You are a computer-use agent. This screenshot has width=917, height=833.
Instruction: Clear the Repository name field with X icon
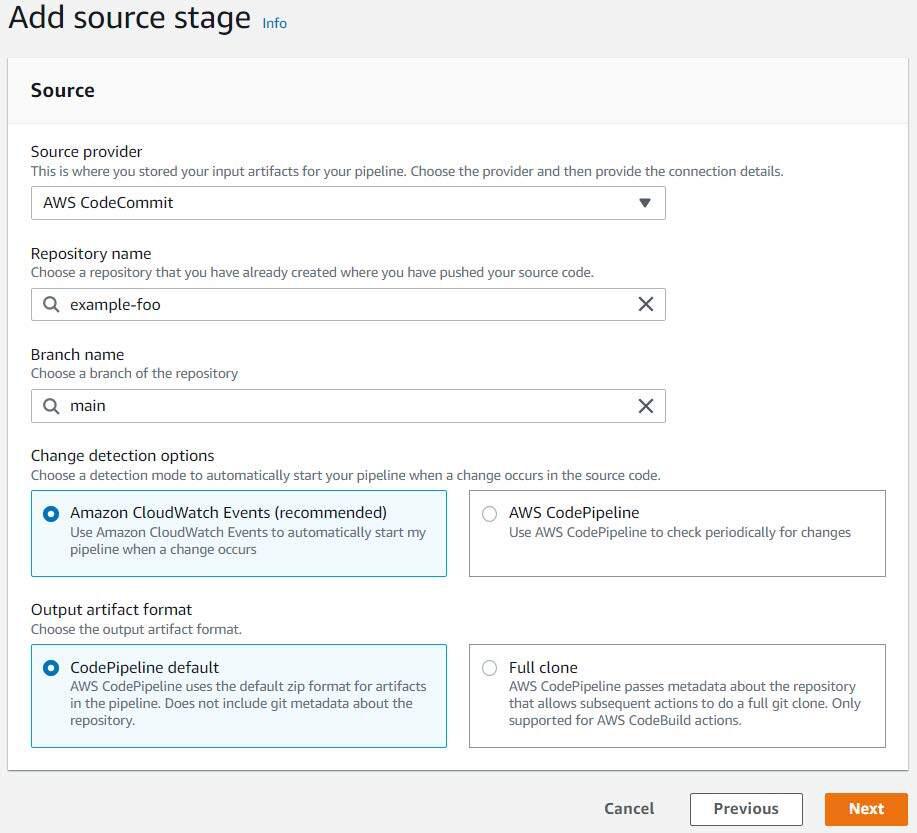(646, 304)
